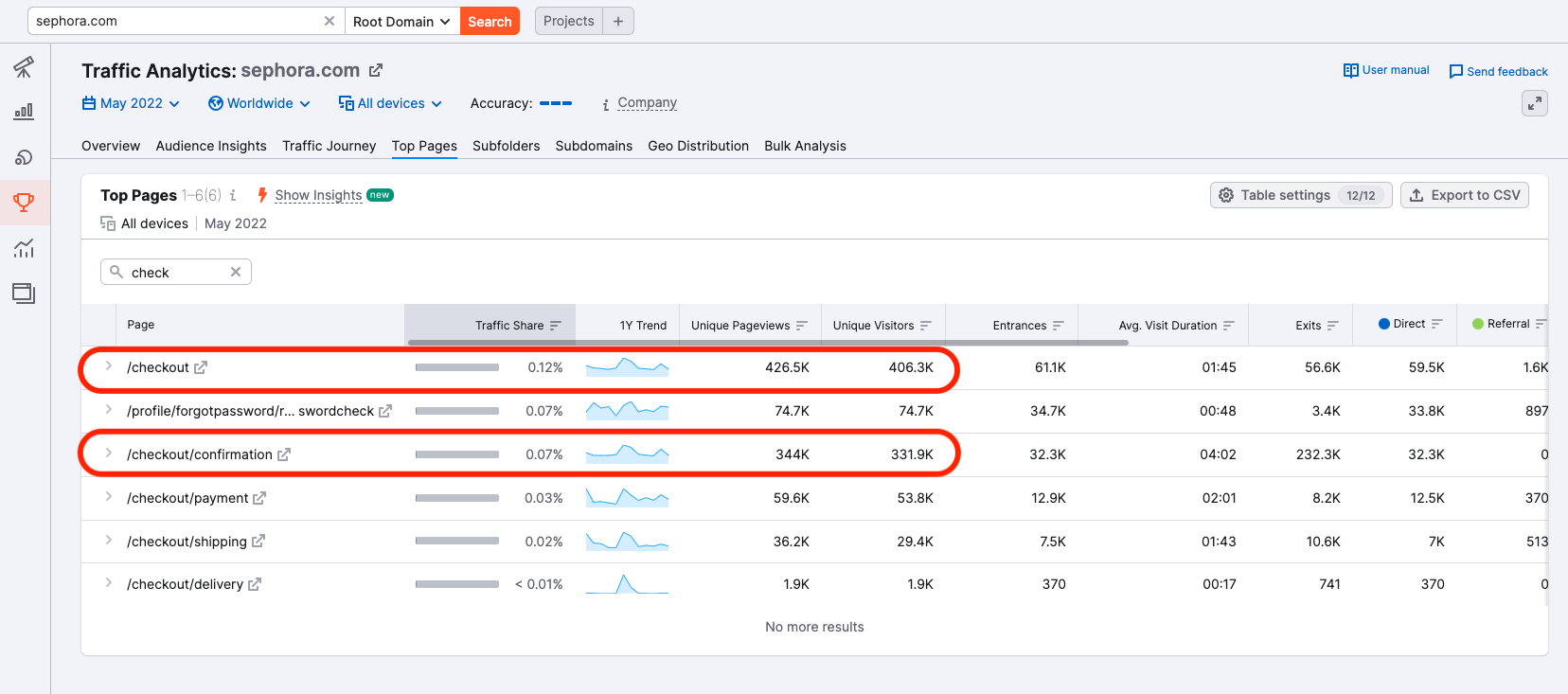Click the /checkout 1Y trend sparkline
Viewport: 1568px width, 694px height.
[x=627, y=367]
